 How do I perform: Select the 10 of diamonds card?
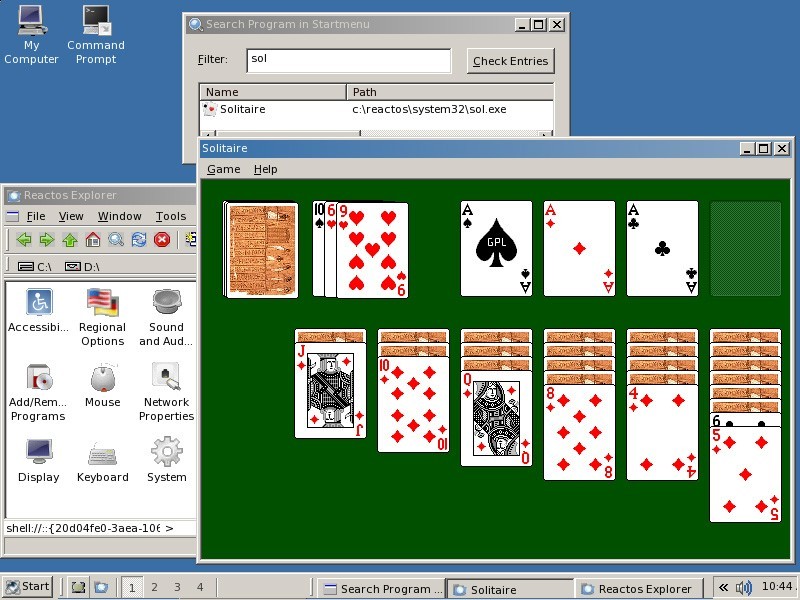pyautogui.click(x=413, y=404)
